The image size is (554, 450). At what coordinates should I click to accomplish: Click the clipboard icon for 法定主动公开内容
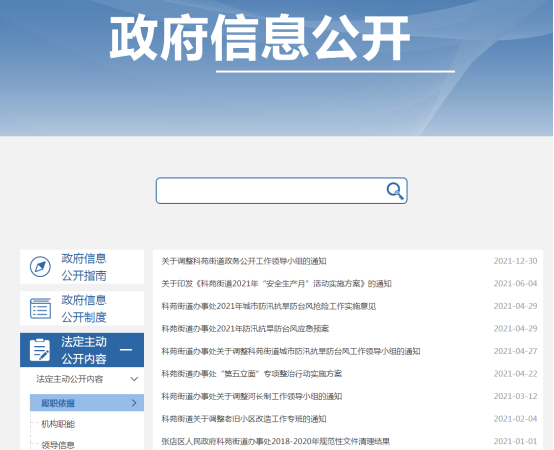40,350
